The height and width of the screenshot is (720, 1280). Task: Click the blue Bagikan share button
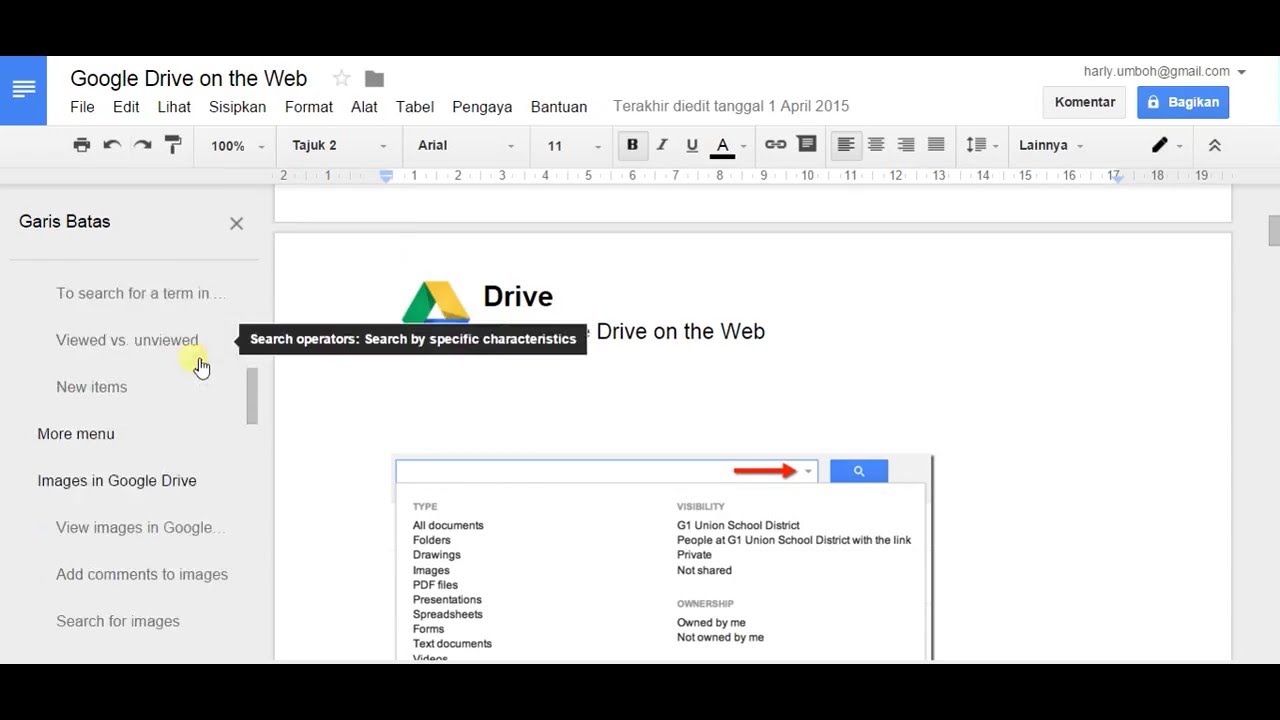click(x=1183, y=102)
